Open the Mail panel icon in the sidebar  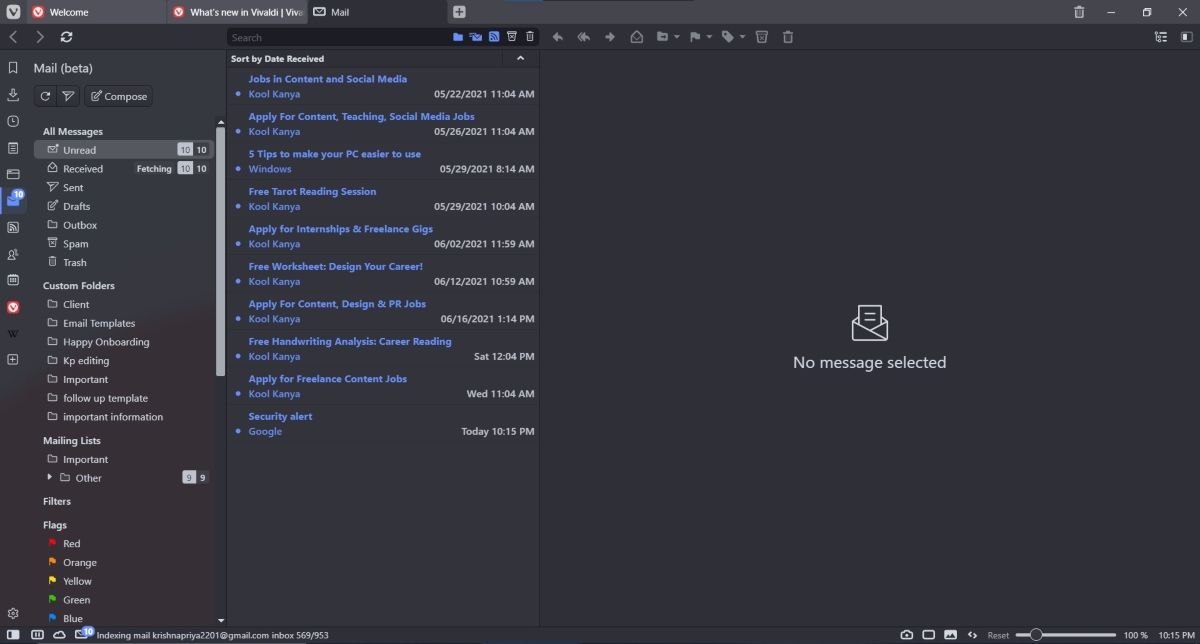(13, 197)
